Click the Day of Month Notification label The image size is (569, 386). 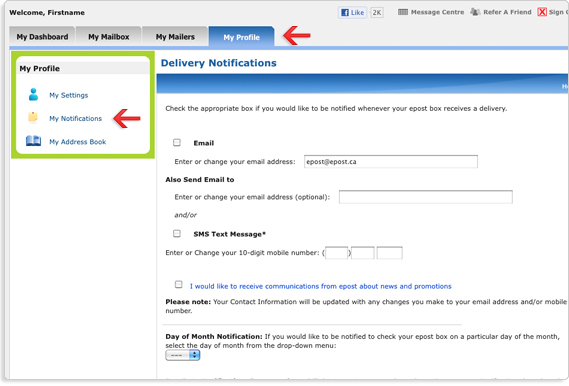[x=214, y=336]
